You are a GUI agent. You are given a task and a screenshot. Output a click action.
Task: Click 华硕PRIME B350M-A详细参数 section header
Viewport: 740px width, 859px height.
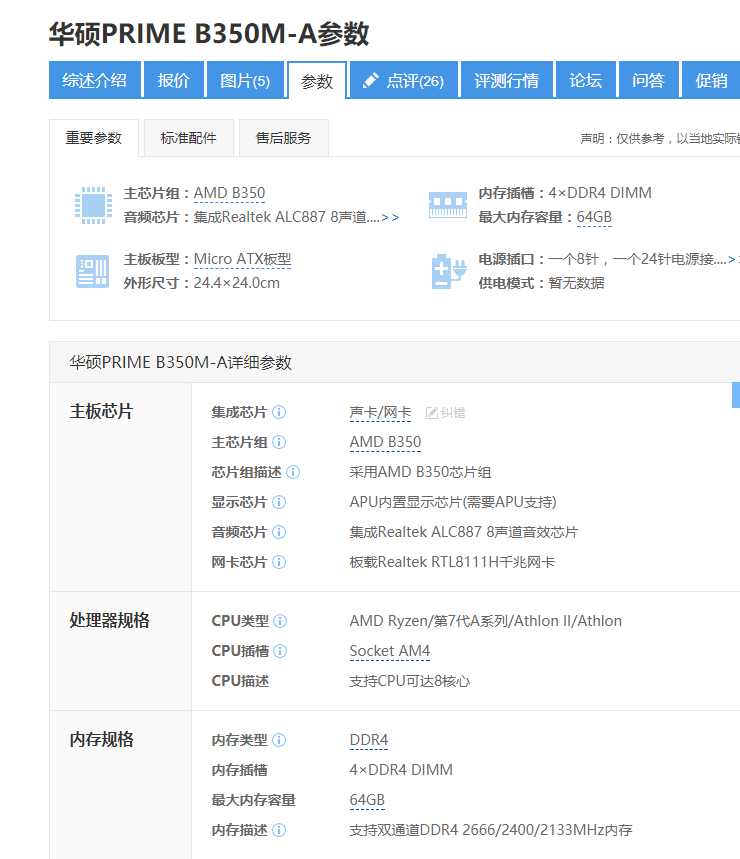point(180,363)
